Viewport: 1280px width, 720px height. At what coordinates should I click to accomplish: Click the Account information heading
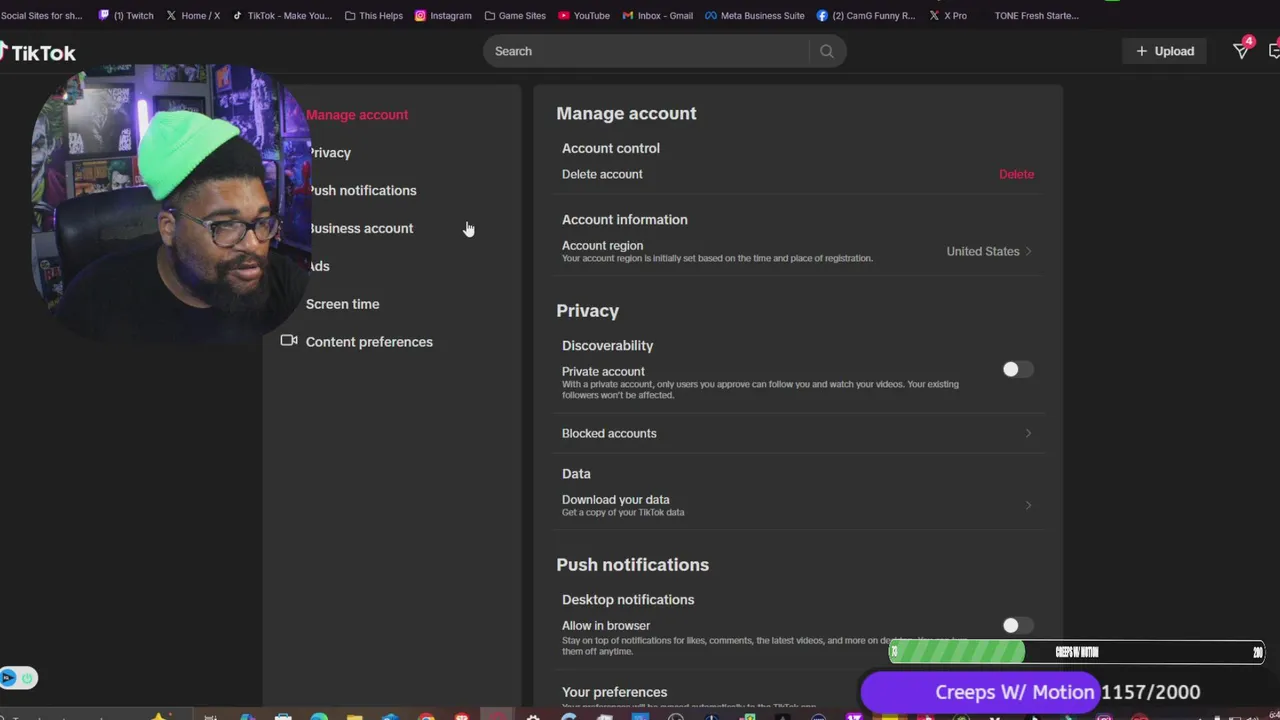[x=624, y=220]
